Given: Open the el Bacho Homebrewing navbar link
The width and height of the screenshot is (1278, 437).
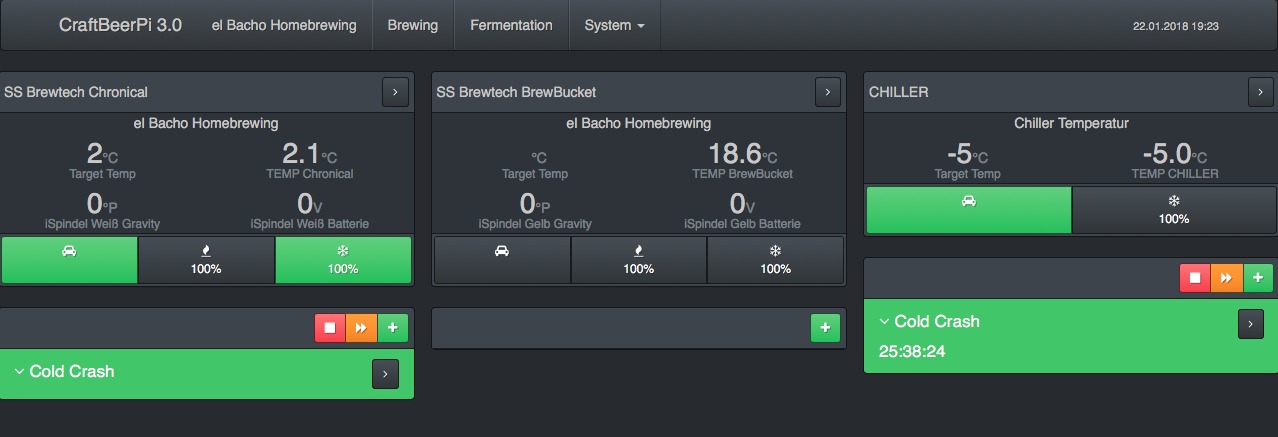Looking at the screenshot, I should pos(284,25).
